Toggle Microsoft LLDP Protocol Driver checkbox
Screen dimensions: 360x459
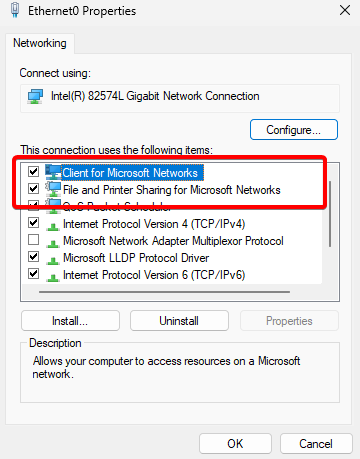pos(33,257)
